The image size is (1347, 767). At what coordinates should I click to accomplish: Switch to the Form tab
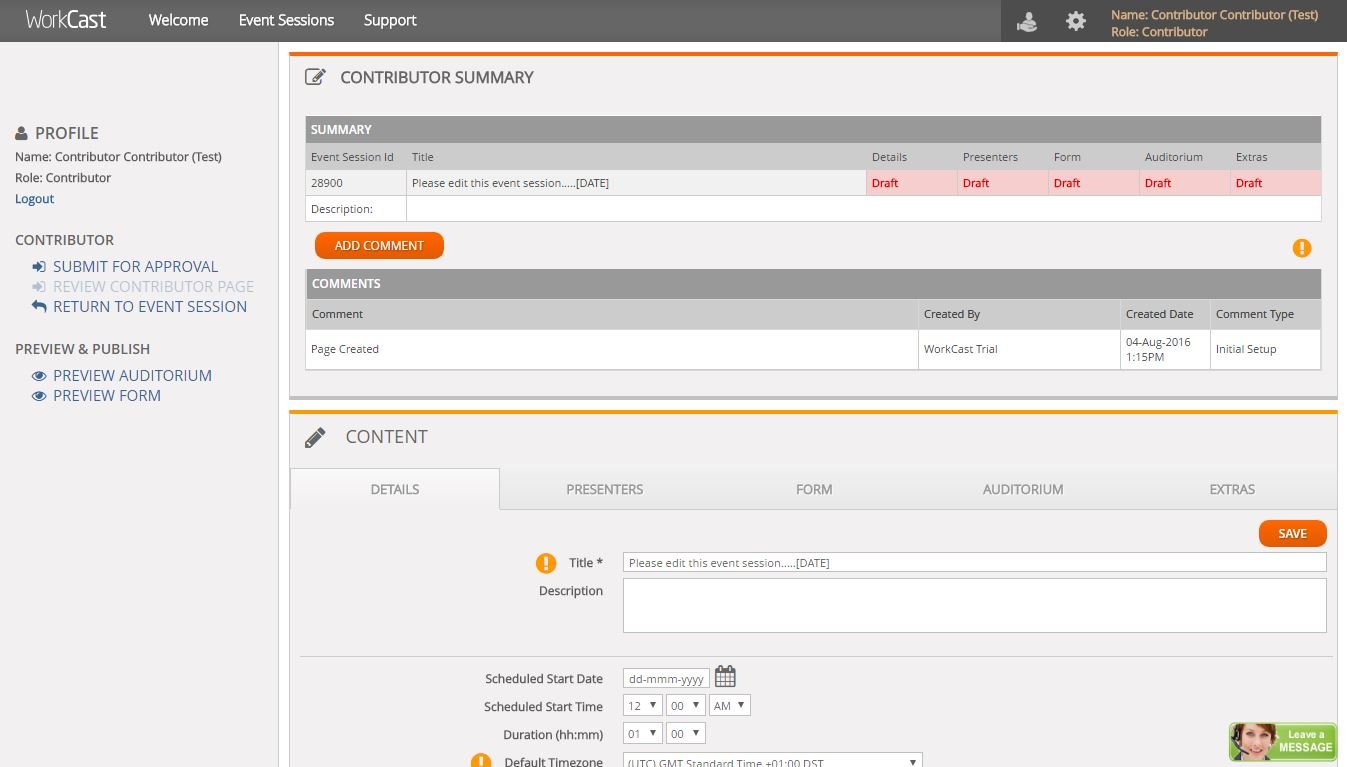[814, 489]
